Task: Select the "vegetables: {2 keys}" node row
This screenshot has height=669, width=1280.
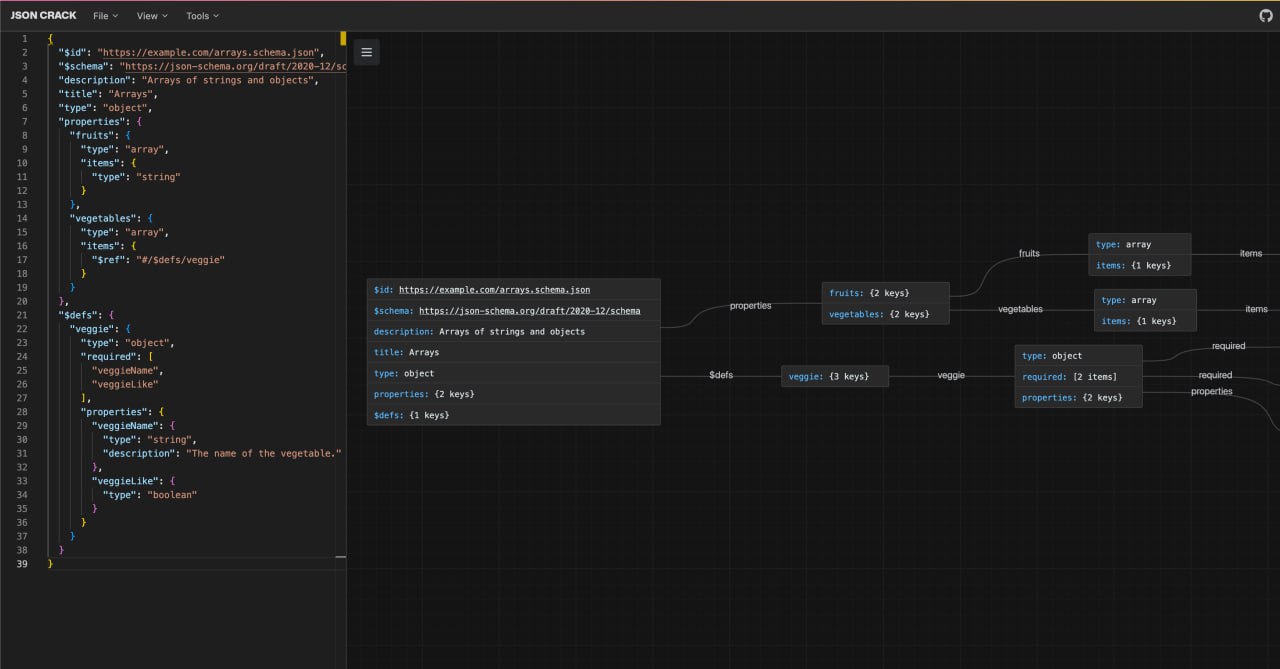Action: [x=884, y=314]
